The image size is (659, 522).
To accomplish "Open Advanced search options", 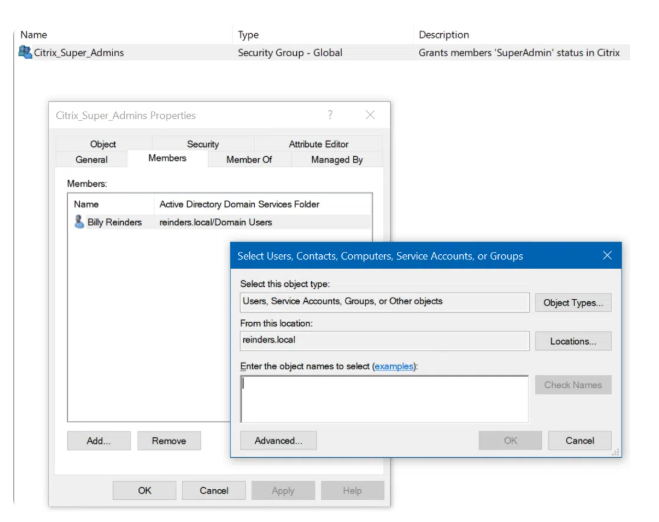I will coord(278,441).
